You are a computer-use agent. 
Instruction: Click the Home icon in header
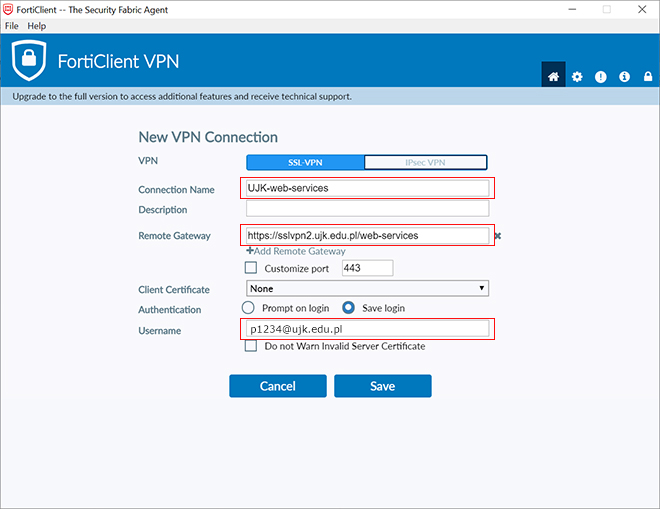coord(553,77)
